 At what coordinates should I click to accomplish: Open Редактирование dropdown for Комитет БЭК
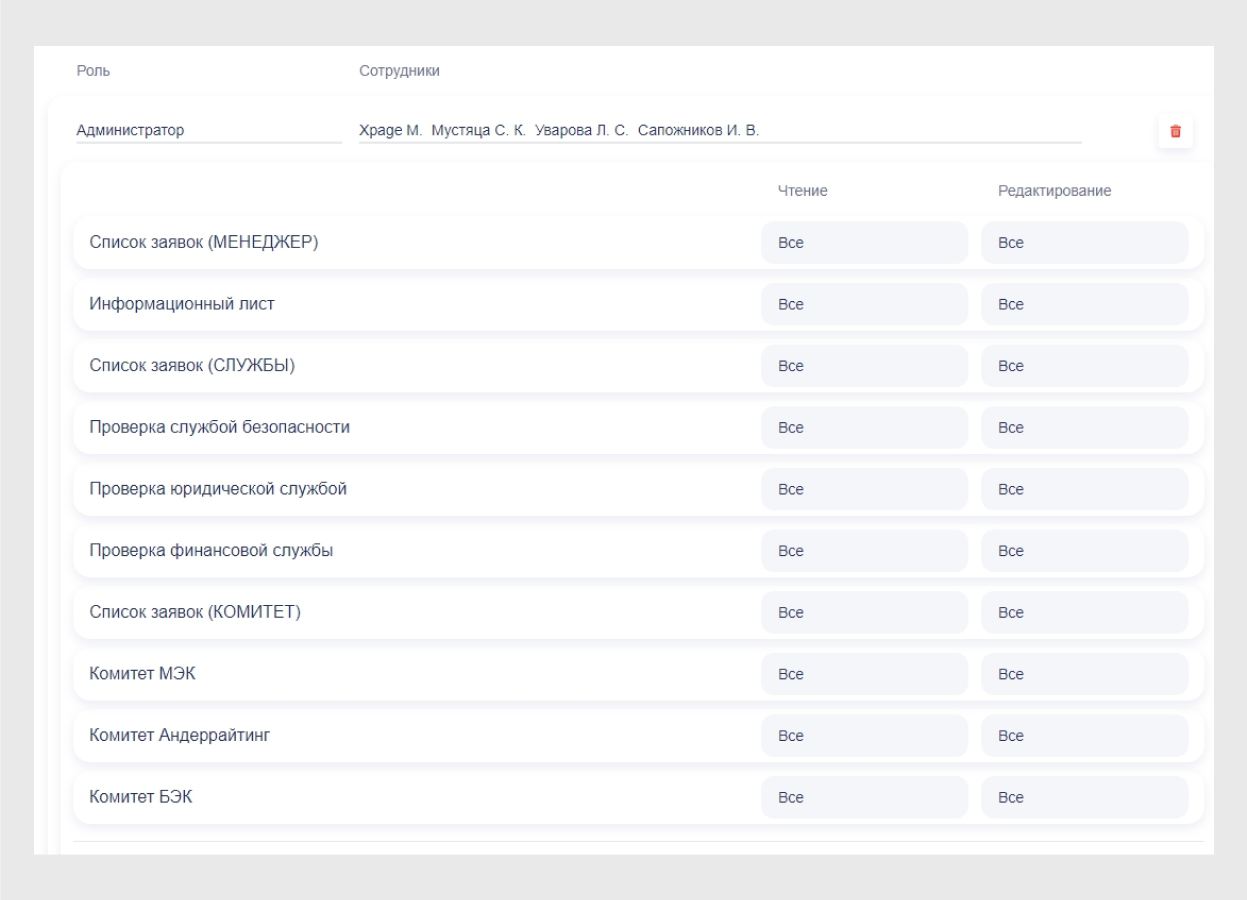pyautogui.click(x=1084, y=798)
